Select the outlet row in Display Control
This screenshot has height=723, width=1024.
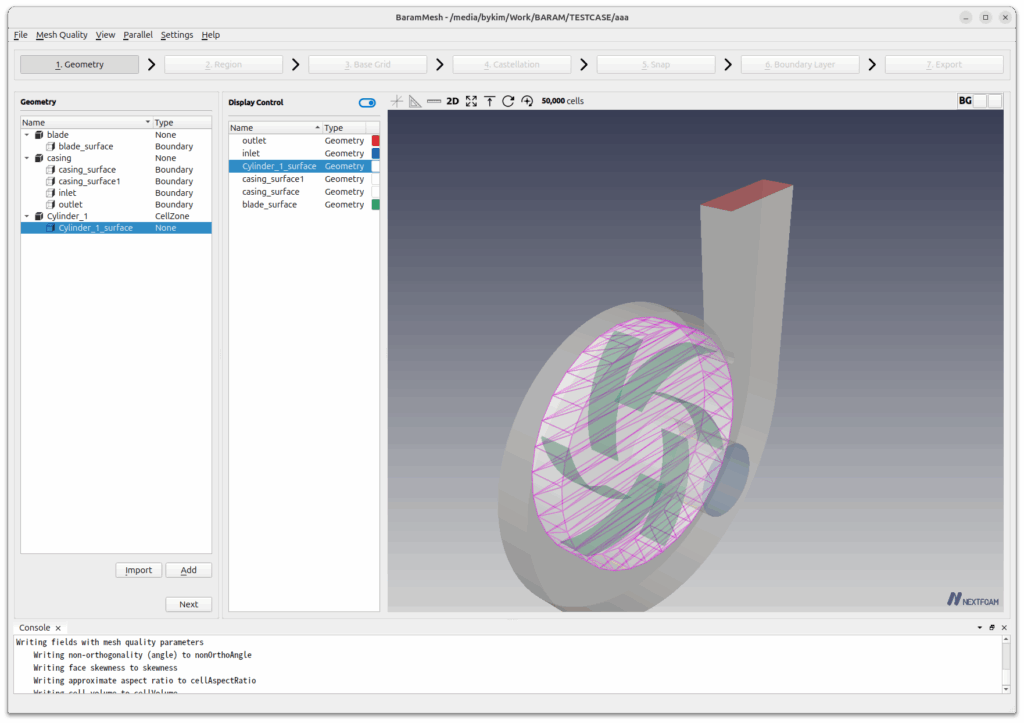304,141
